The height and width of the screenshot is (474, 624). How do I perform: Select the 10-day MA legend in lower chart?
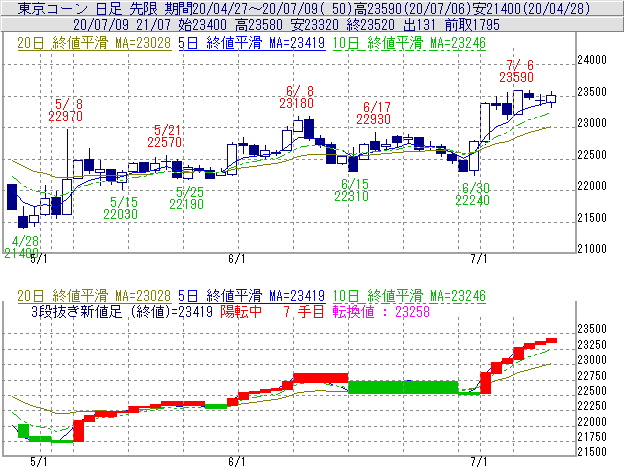click(409, 296)
